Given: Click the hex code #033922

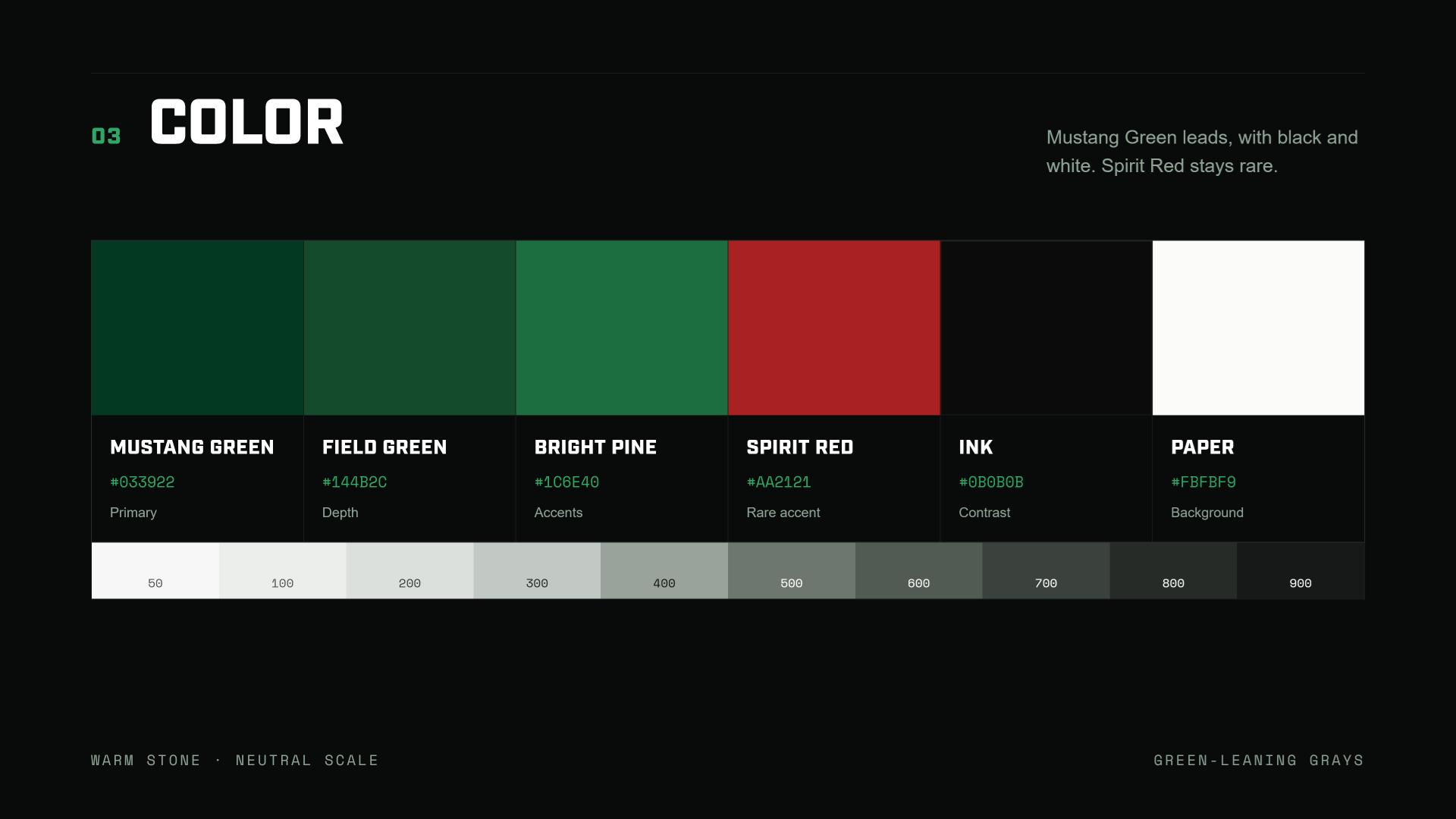Looking at the screenshot, I should 143,482.
